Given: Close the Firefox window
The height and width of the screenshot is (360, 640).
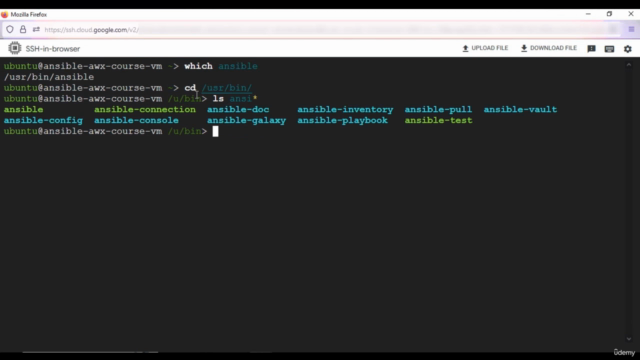Looking at the screenshot, I should [631, 14].
